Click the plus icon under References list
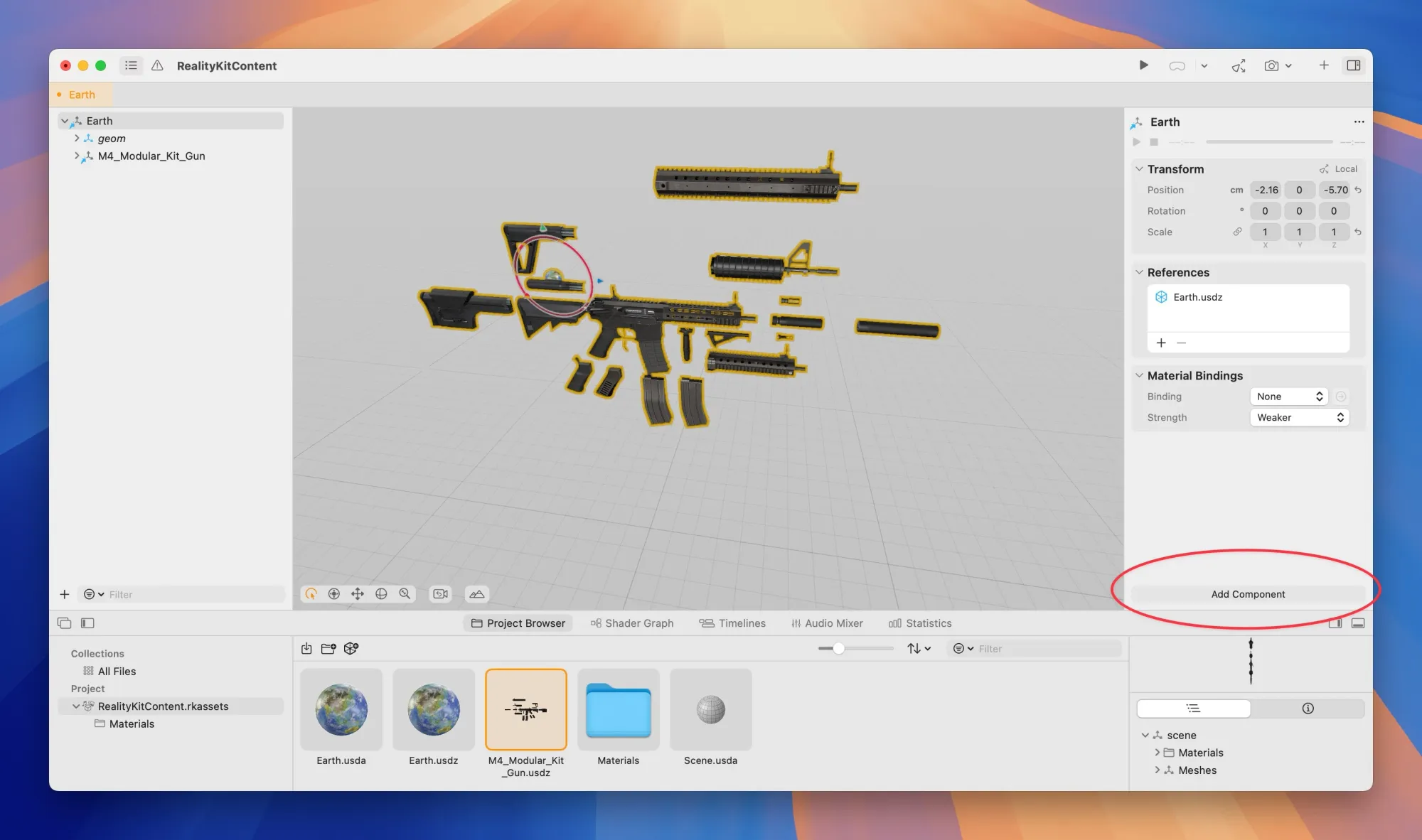This screenshot has height=840, width=1422. click(1161, 343)
